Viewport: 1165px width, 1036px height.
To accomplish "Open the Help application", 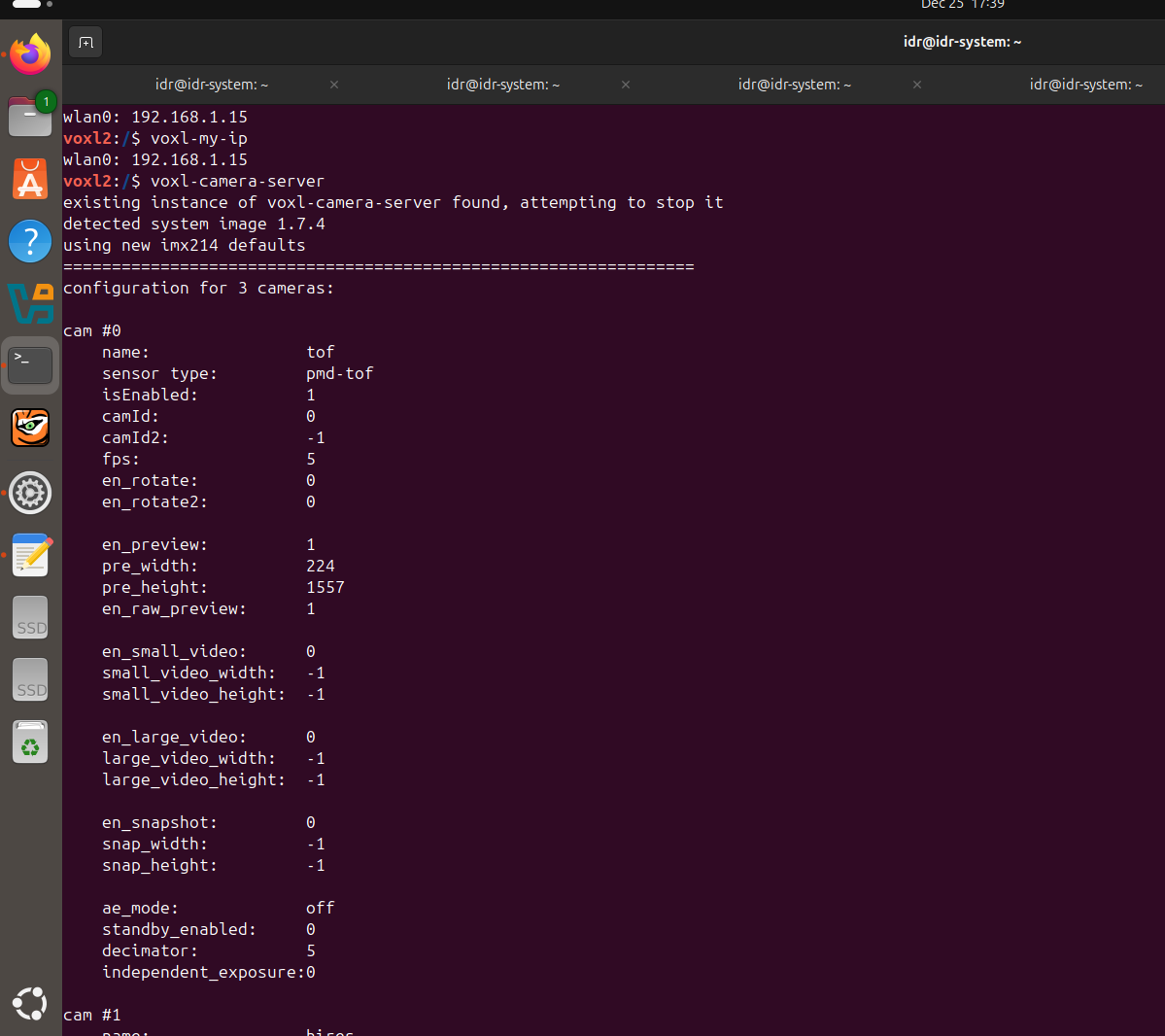I will tap(29, 241).
